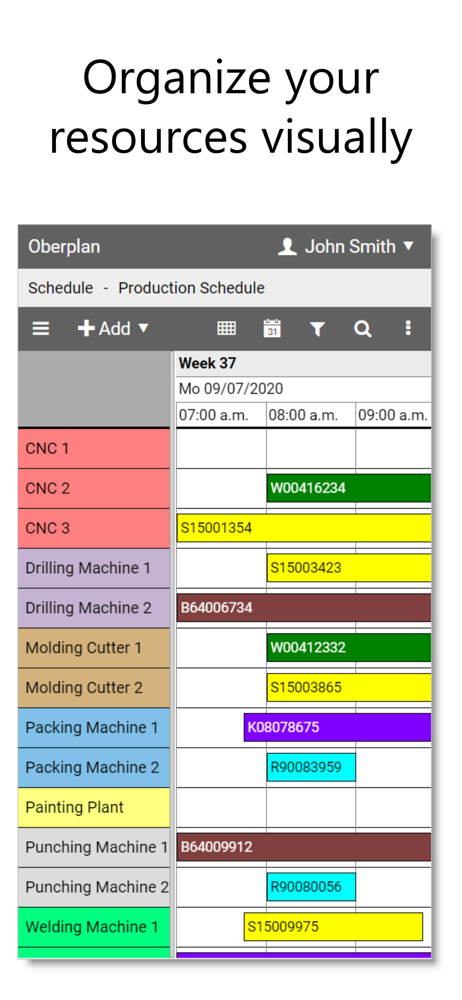Select the Packing Machine 1 resource
462x1000 pixels.
(x=94, y=728)
